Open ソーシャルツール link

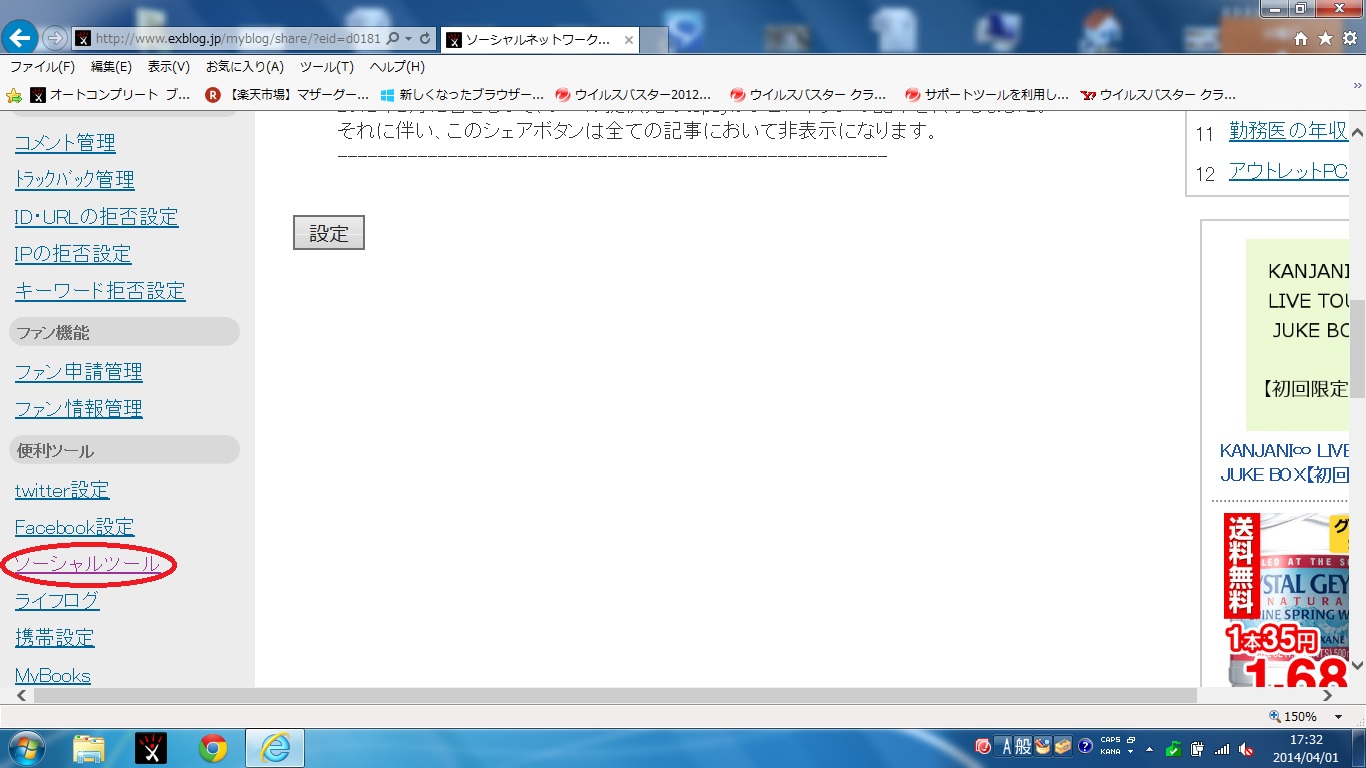[x=87, y=564]
